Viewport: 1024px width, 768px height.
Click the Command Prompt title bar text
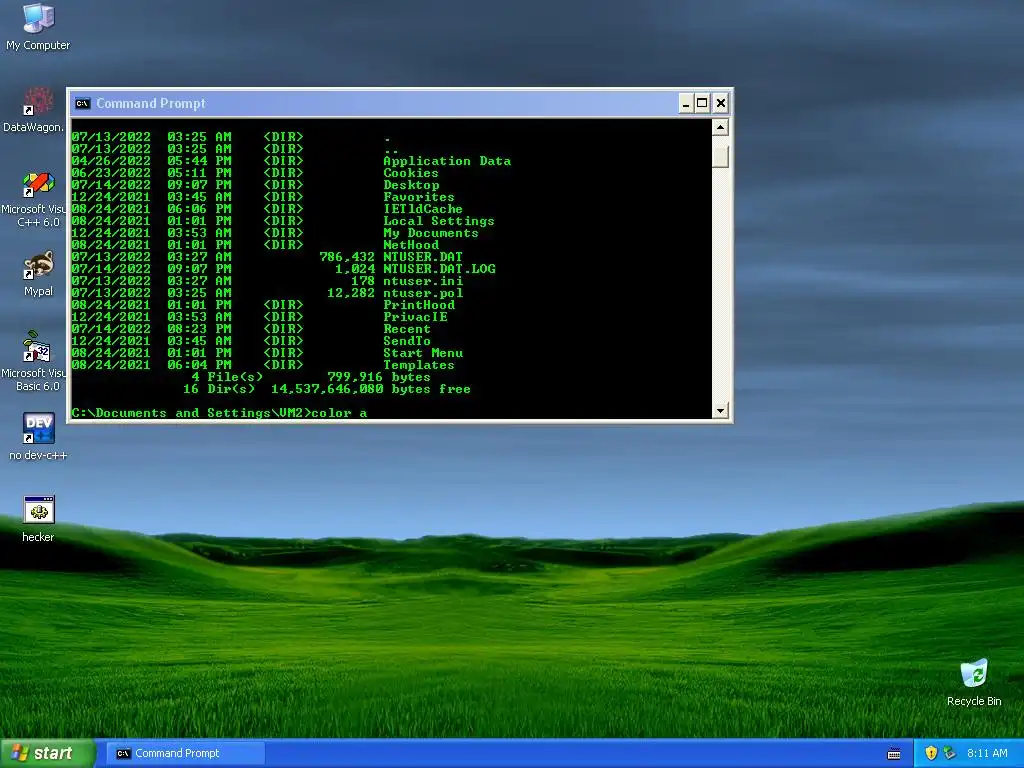click(151, 103)
